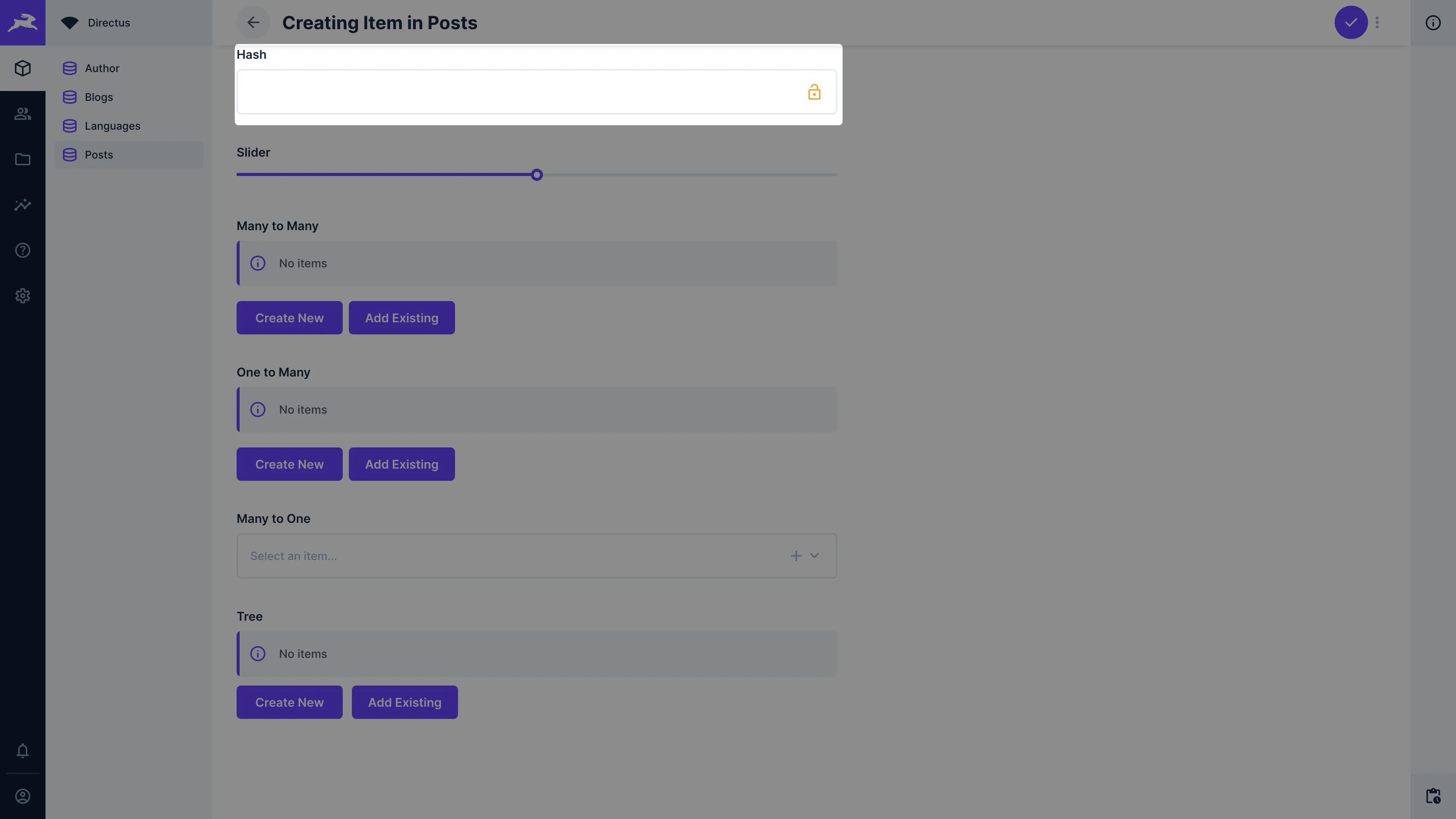The image size is (1456, 819).
Task: Click the save checkmark button top right
Action: (x=1351, y=22)
